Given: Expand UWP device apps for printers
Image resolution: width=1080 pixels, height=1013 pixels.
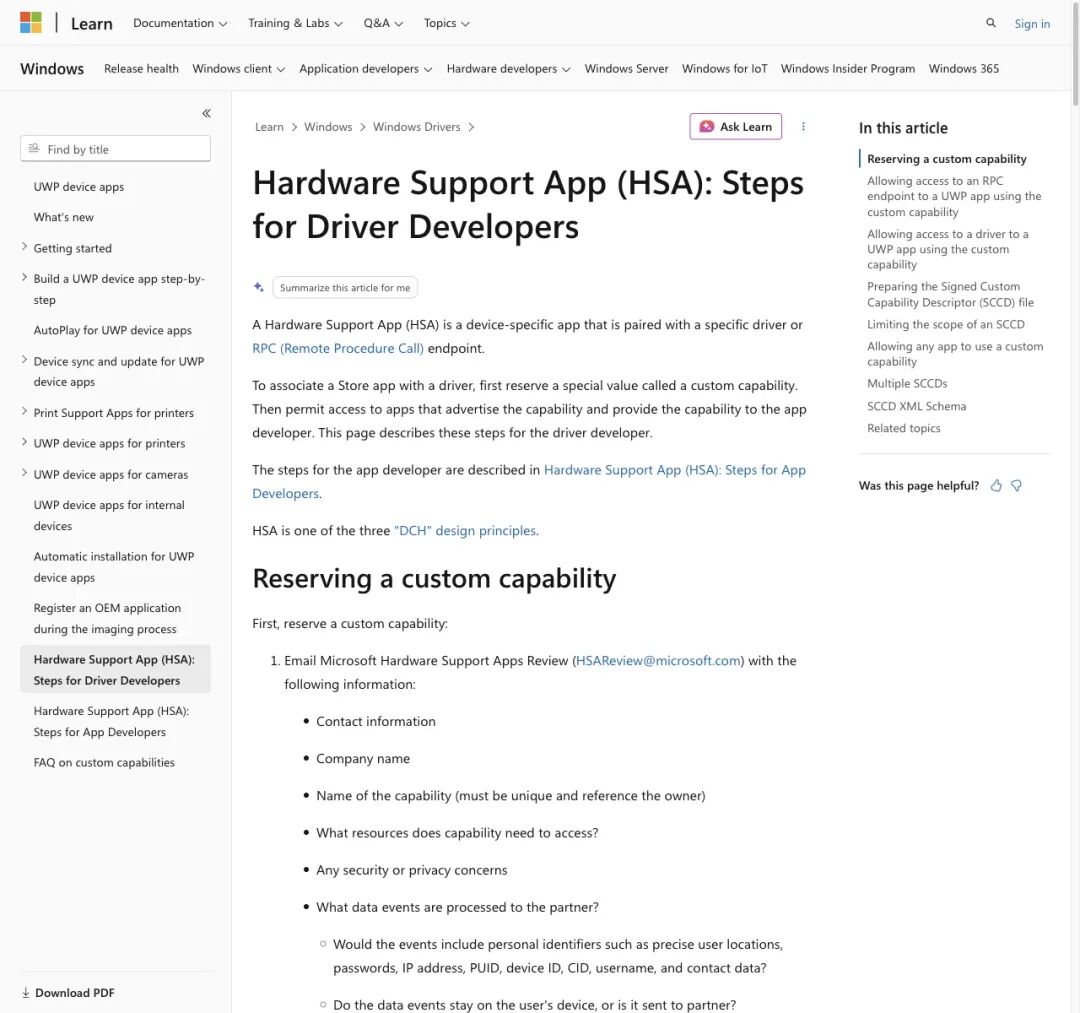Looking at the screenshot, I should click(25, 442).
